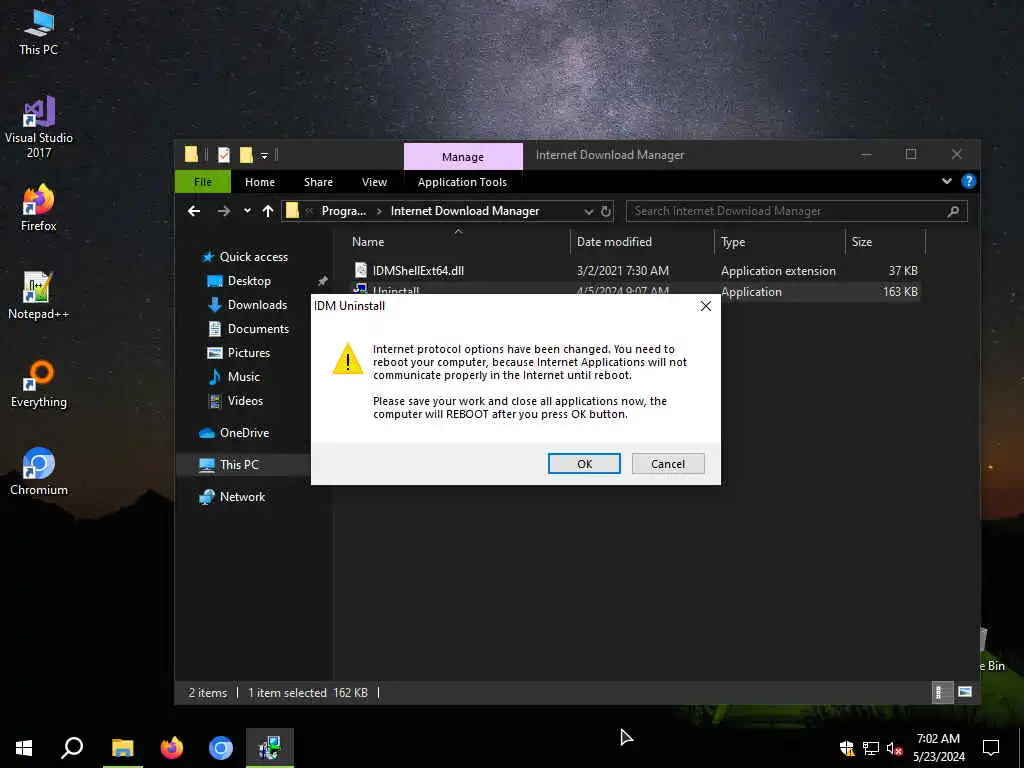Open Documents in the navigation pane

pyautogui.click(x=258, y=328)
